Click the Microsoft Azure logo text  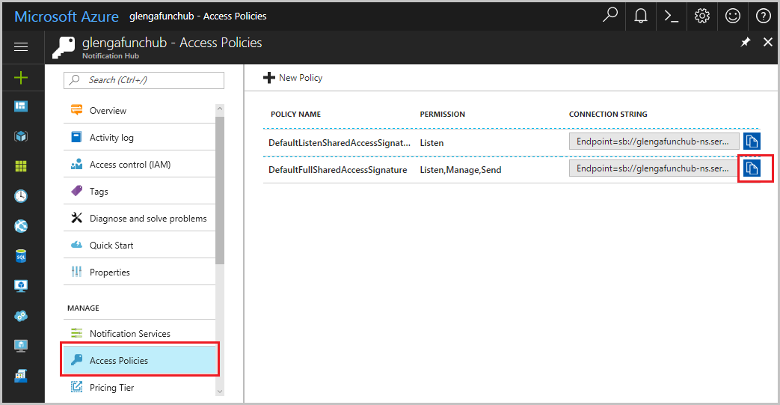coord(66,16)
